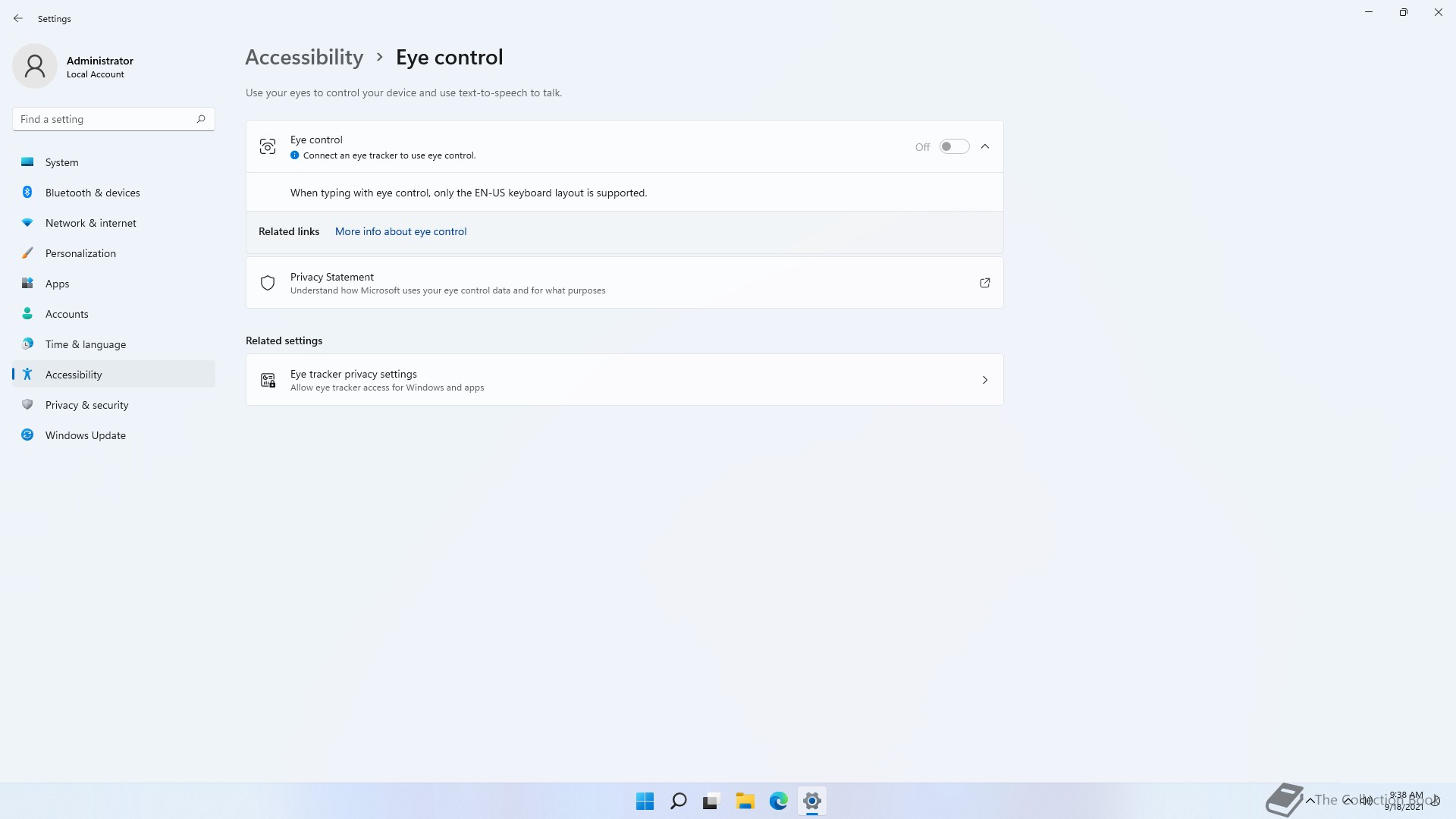Toggle the Eye control switch on

click(x=954, y=147)
